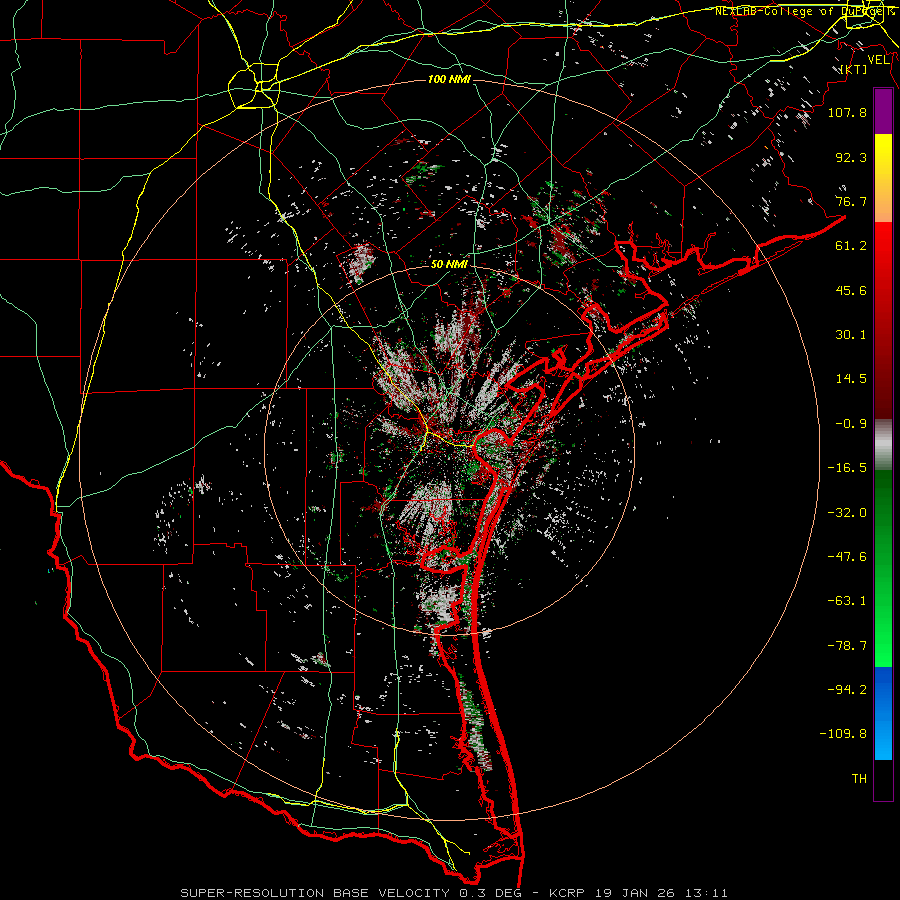
Task: Click the SUPER-RESOLUTION BASE VELOCITY caption text
Action: coord(315,893)
